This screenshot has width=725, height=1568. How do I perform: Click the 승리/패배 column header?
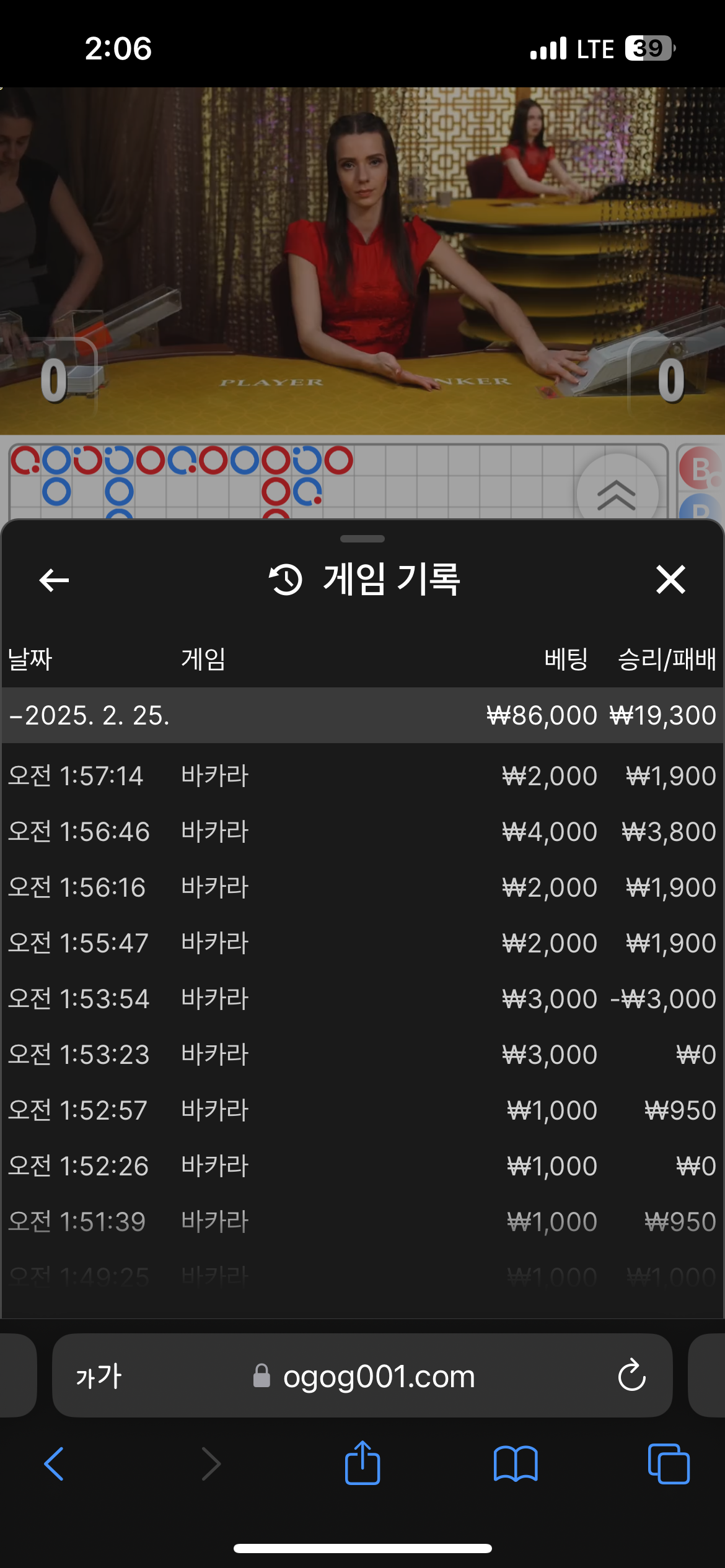point(667,659)
